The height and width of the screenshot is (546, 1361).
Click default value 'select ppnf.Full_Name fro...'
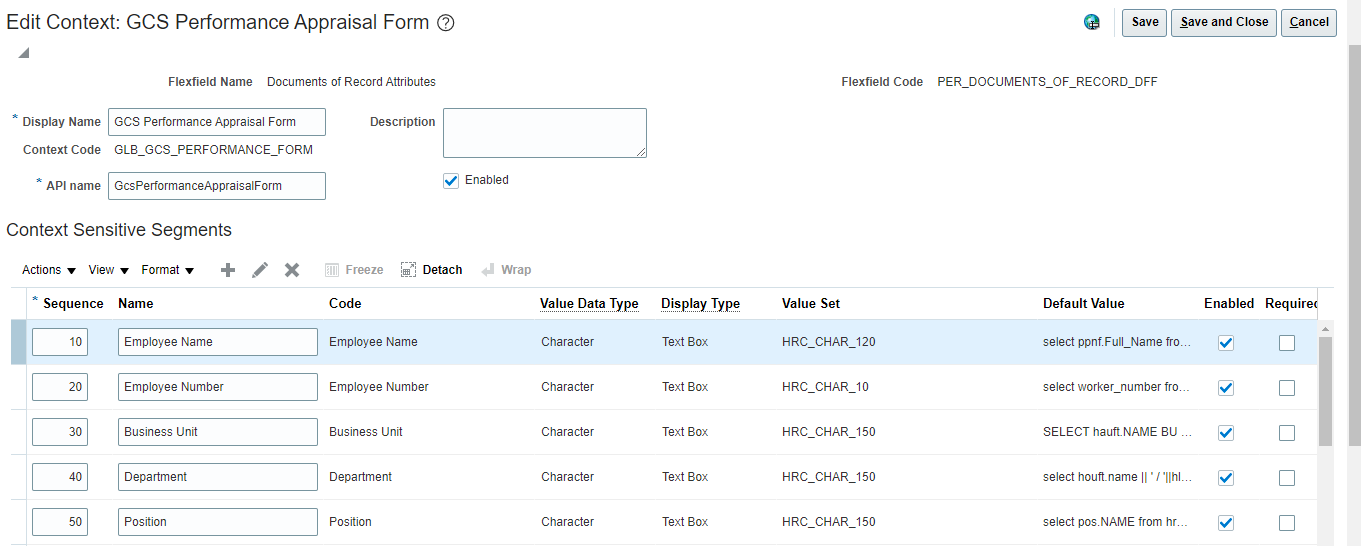pyautogui.click(x=1117, y=342)
